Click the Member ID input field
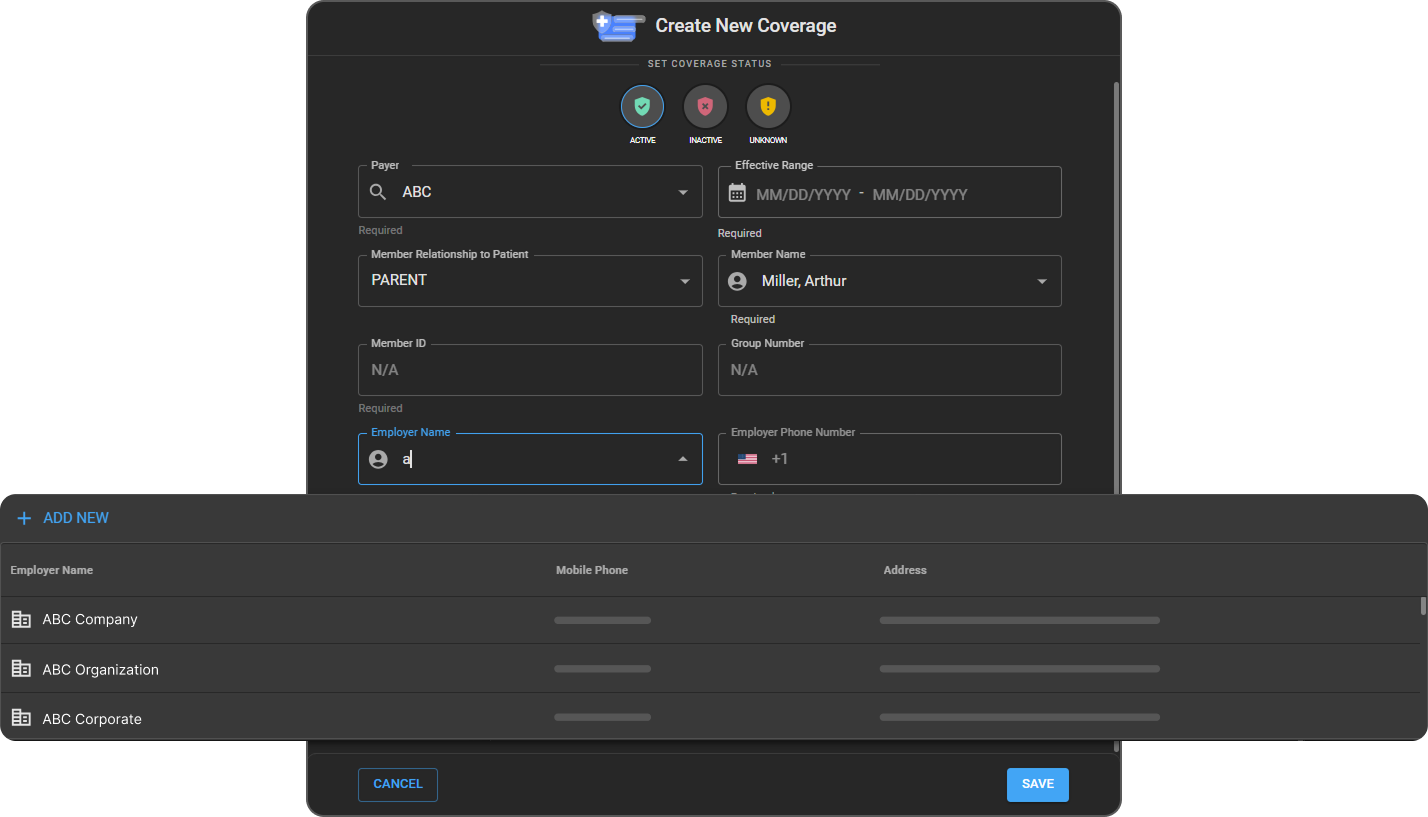 pos(530,370)
